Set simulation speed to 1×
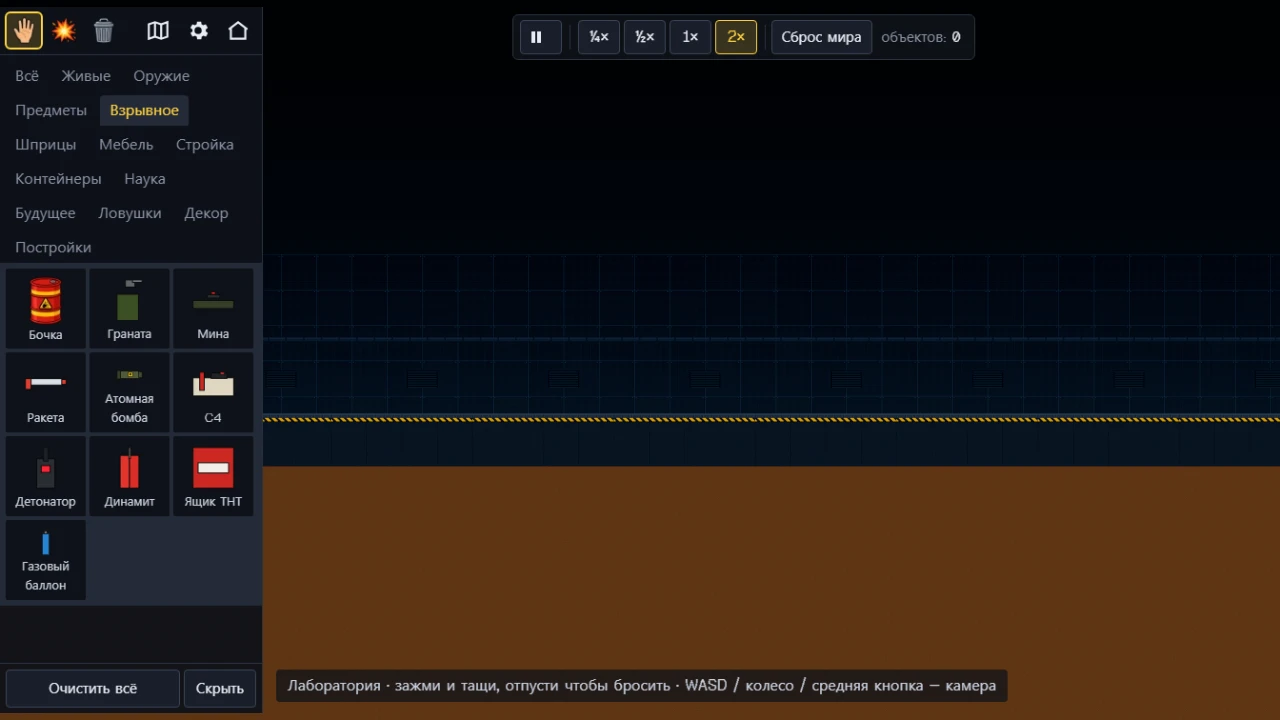1280x720 pixels. [690, 37]
